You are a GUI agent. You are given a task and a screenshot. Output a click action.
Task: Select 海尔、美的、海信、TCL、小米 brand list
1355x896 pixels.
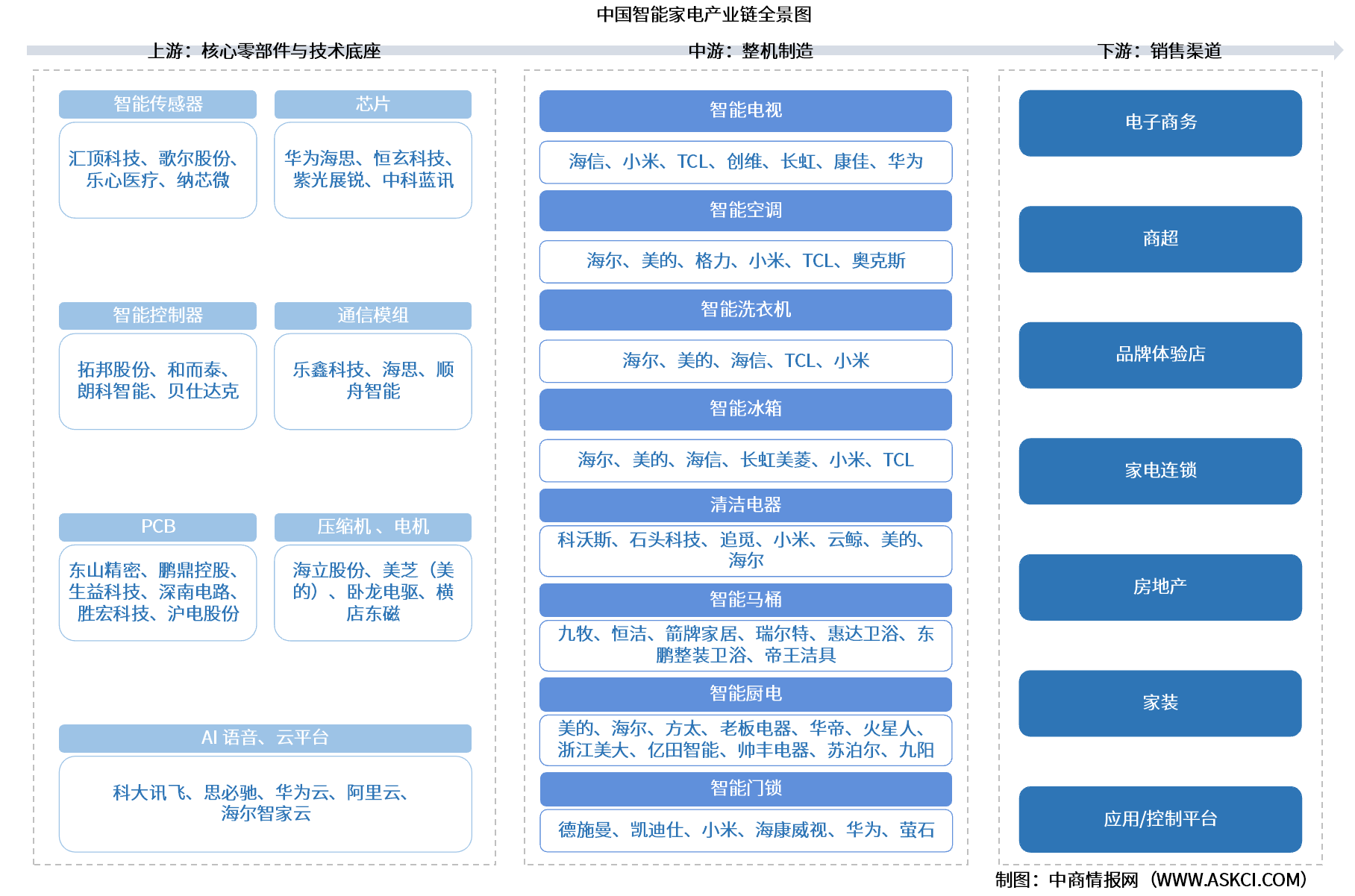[x=745, y=361]
